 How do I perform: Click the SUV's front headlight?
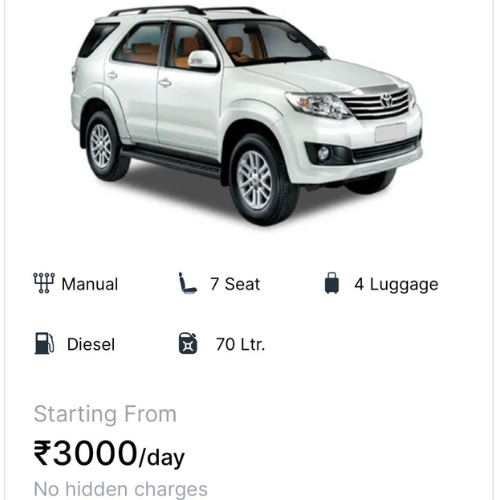point(318,105)
